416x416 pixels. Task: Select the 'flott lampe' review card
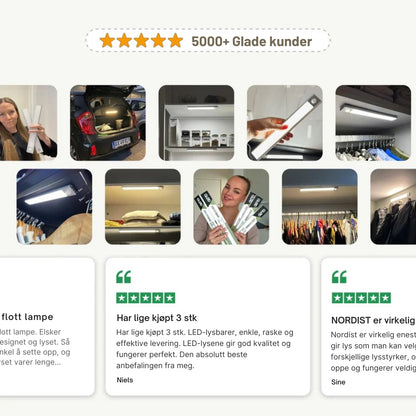click(47, 327)
